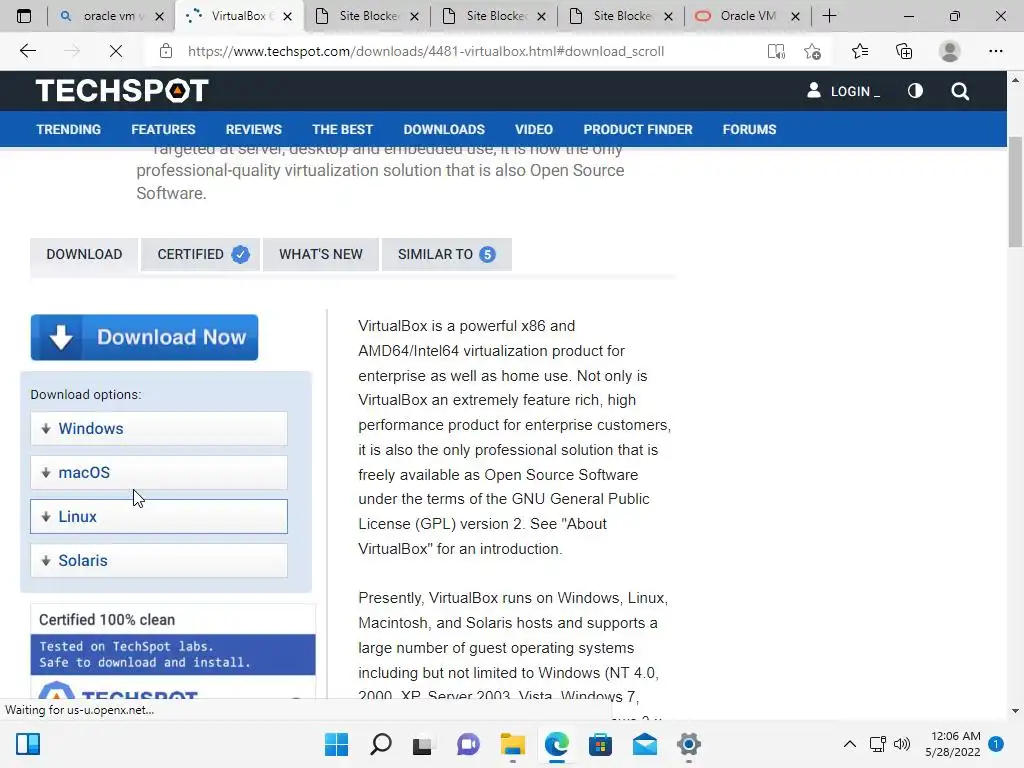This screenshot has height=768, width=1024.
Task: Open Mail app on taskbar
Action: tap(645, 744)
